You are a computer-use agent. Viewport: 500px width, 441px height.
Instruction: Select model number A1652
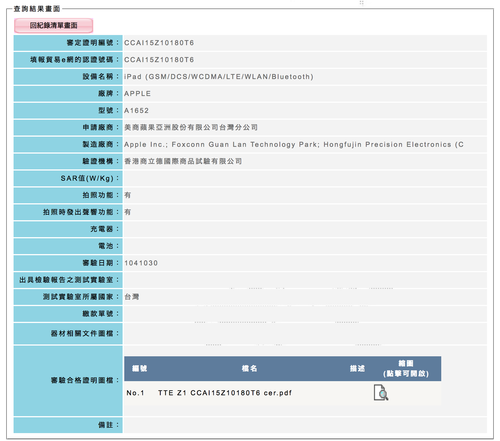136,111
